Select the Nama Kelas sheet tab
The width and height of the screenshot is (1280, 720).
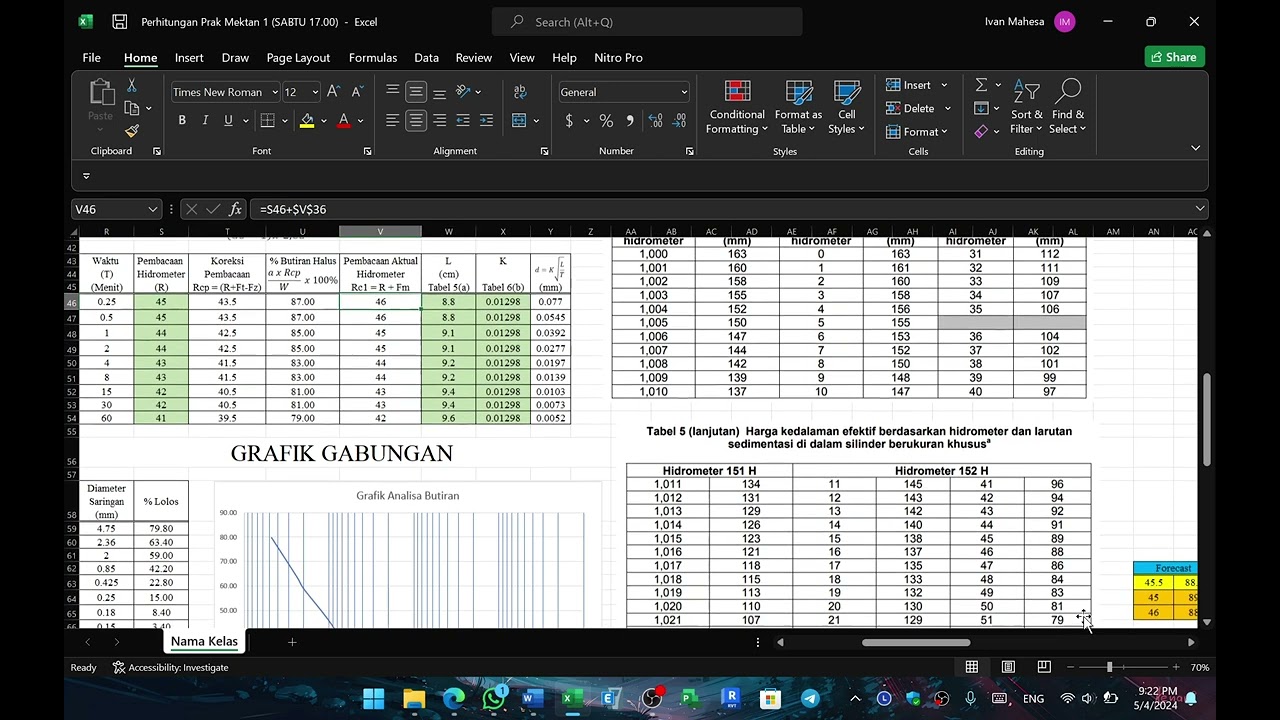[x=204, y=642]
